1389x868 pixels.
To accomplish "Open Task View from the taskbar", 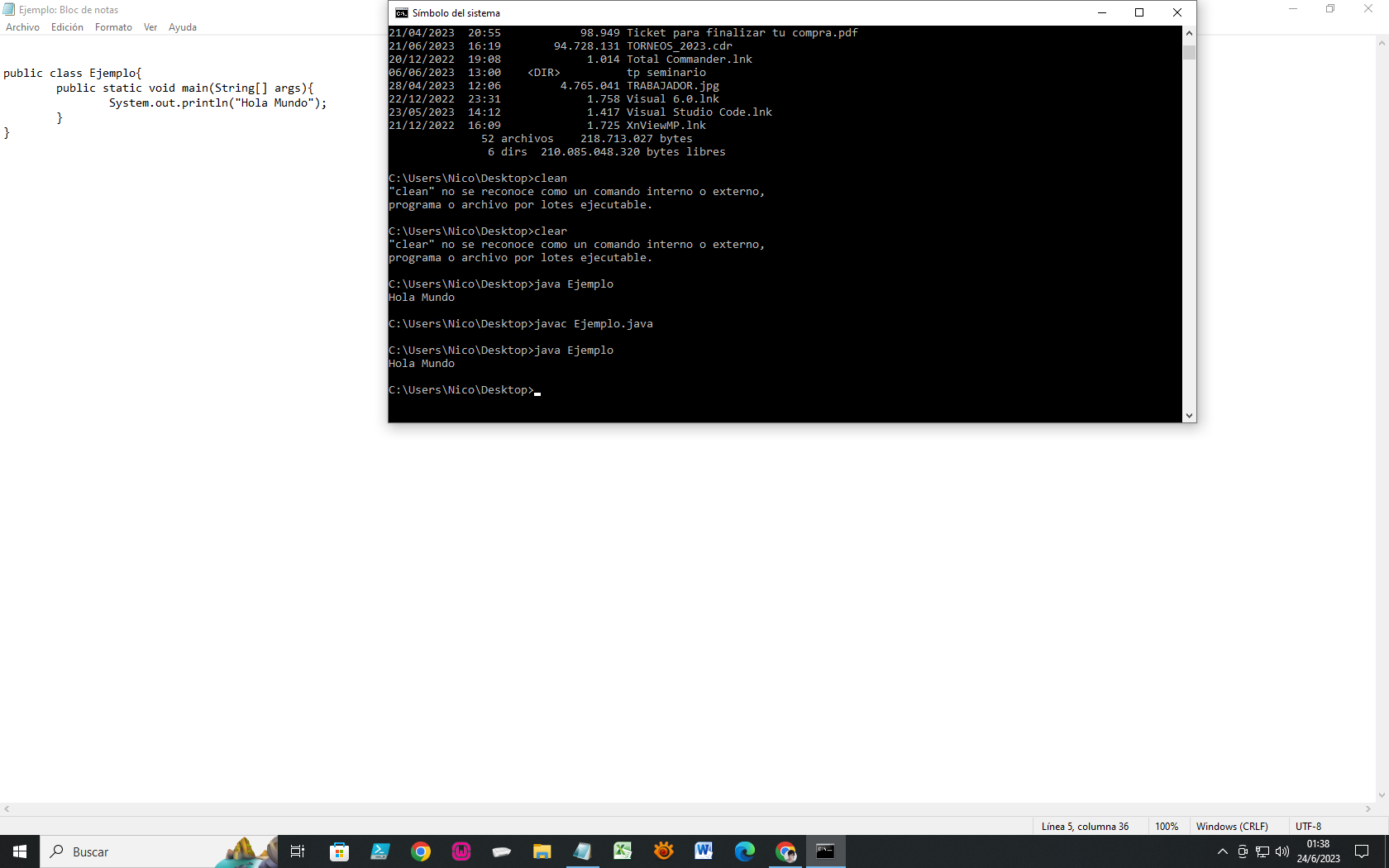I will tap(298, 851).
